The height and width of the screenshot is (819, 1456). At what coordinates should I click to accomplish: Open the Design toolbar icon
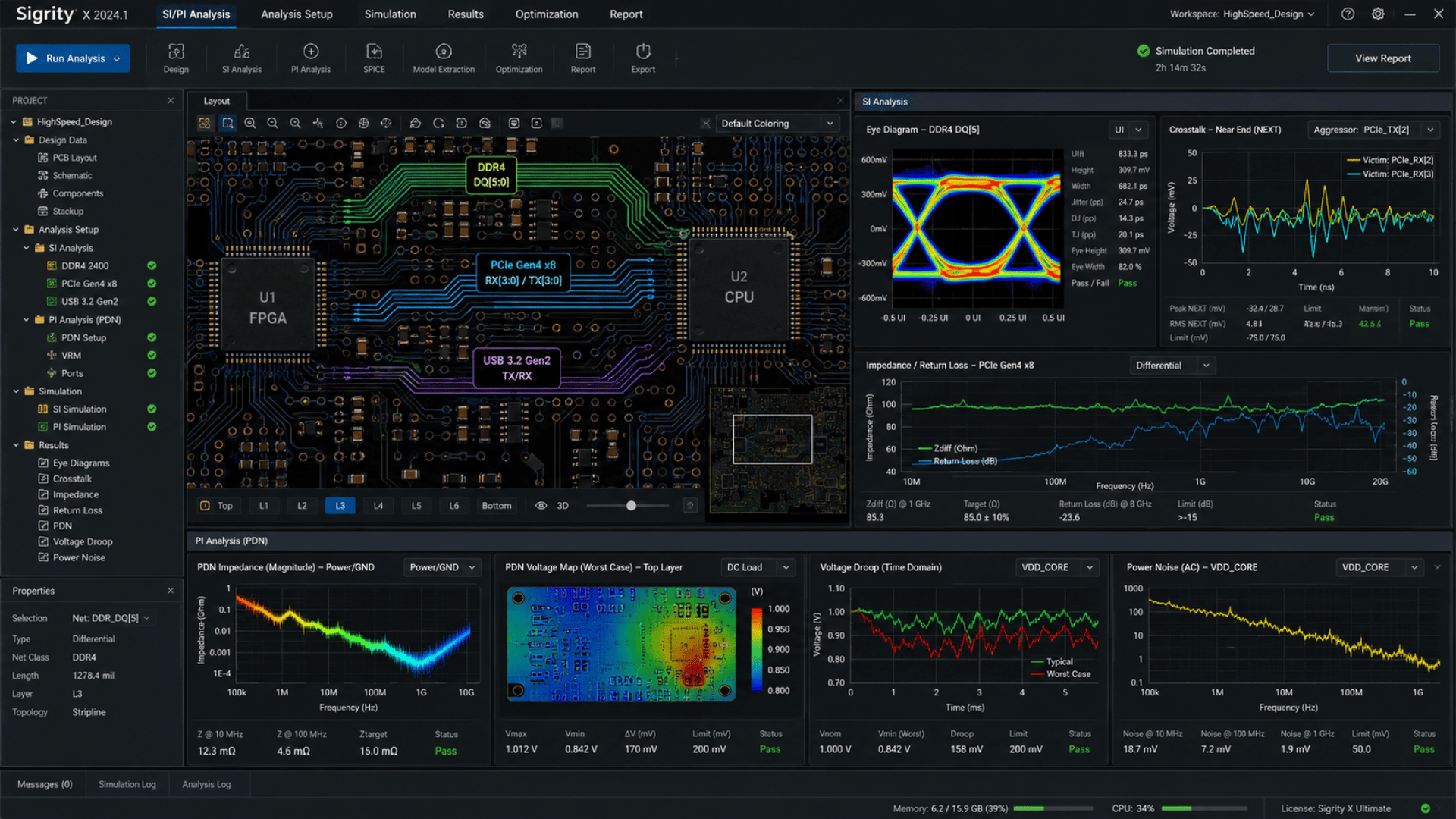[x=176, y=58]
